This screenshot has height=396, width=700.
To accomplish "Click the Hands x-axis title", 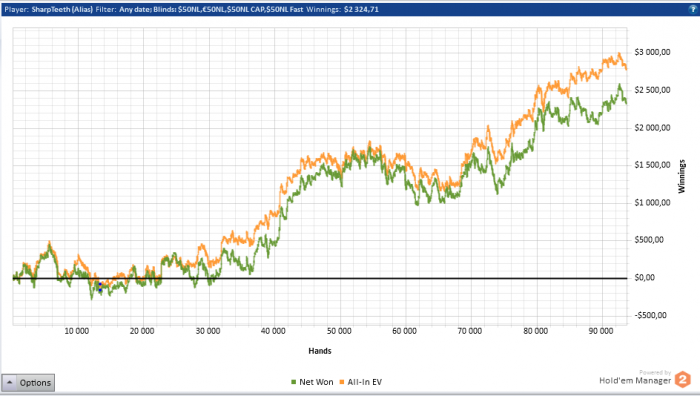I will tap(320, 351).
